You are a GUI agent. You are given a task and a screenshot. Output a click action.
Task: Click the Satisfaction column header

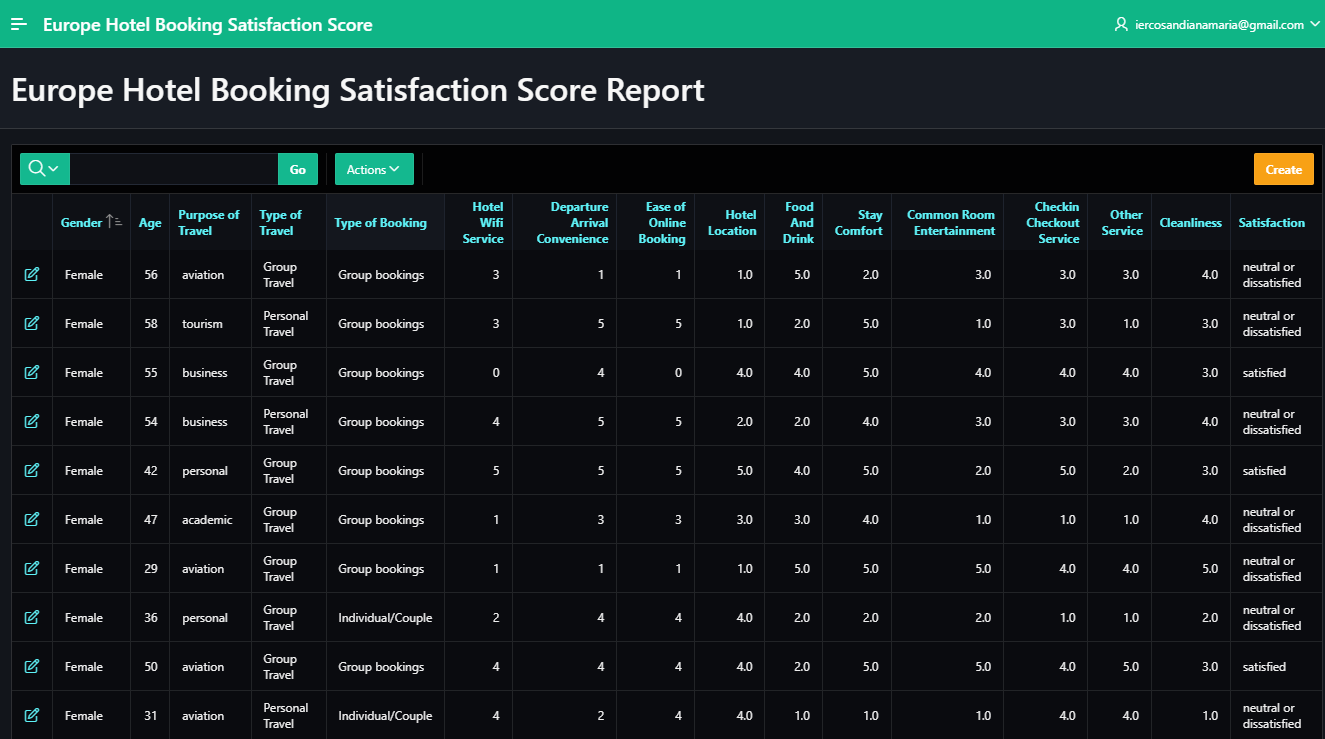coord(1271,223)
